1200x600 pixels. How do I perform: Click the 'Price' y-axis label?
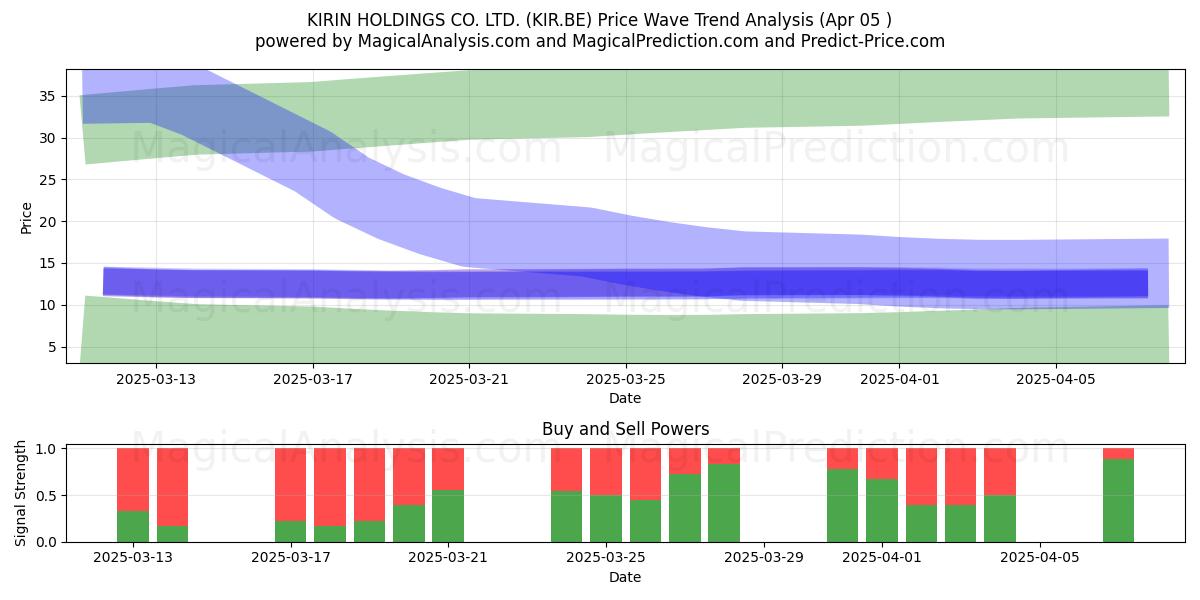27,217
